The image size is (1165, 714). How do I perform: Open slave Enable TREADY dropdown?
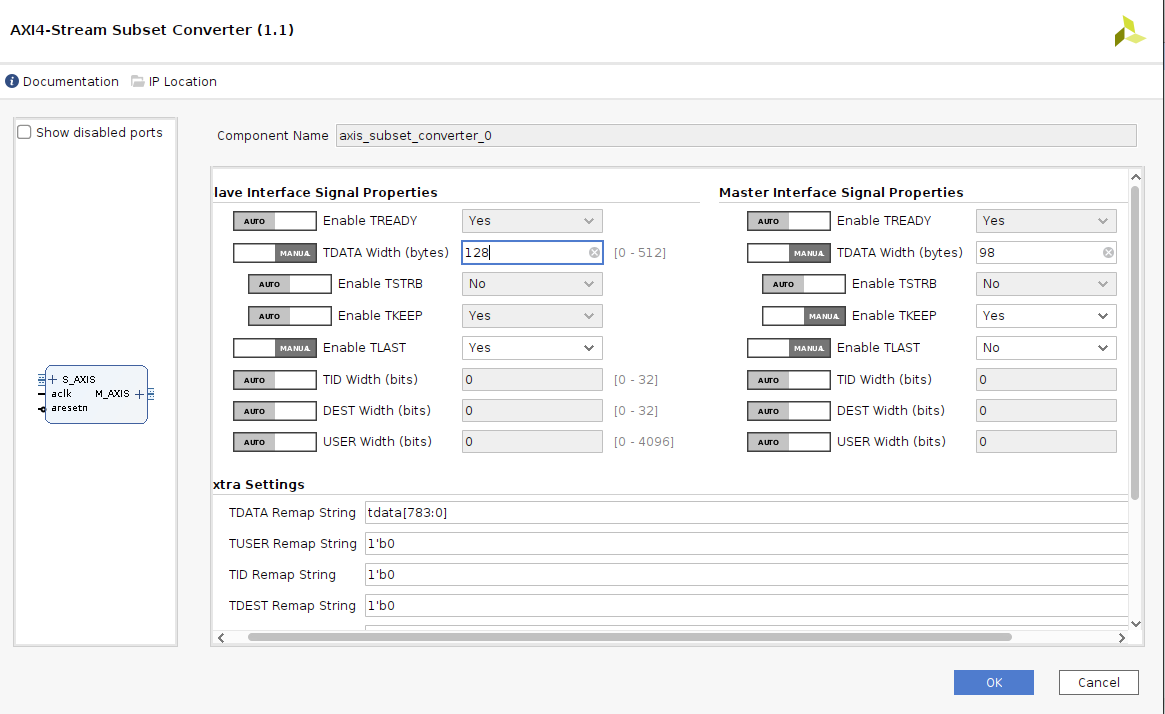click(532, 221)
